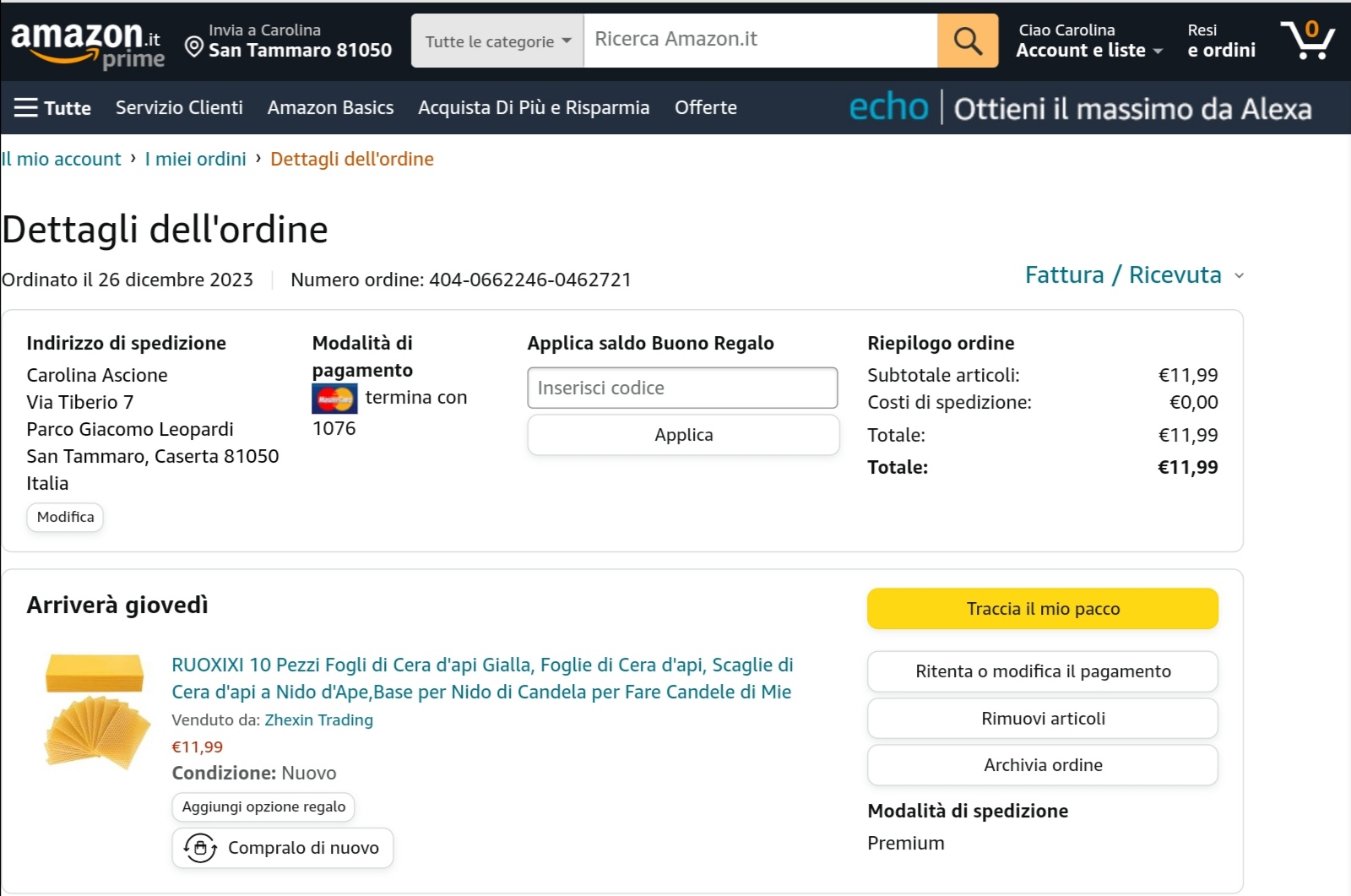Open the Zhexin Trading seller link
This screenshot has height=896, width=1351.
click(x=318, y=720)
